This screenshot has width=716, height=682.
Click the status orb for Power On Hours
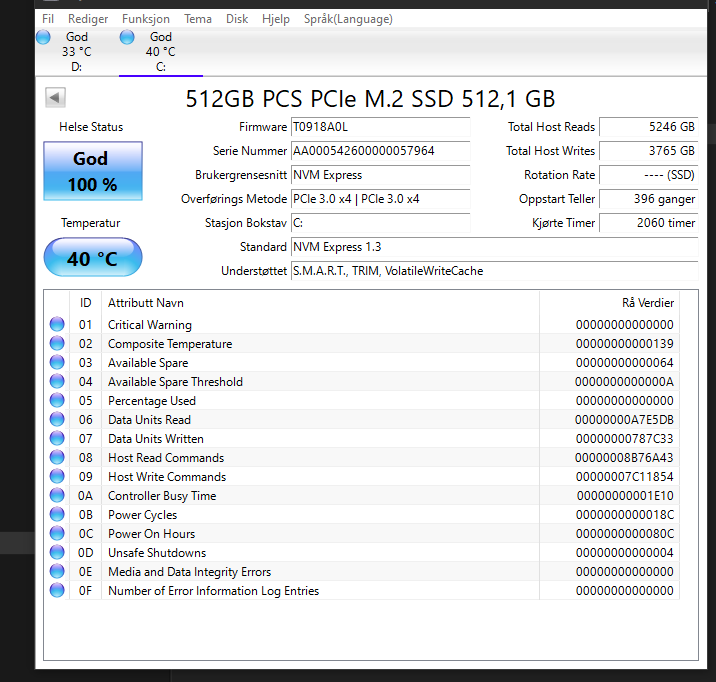point(57,534)
